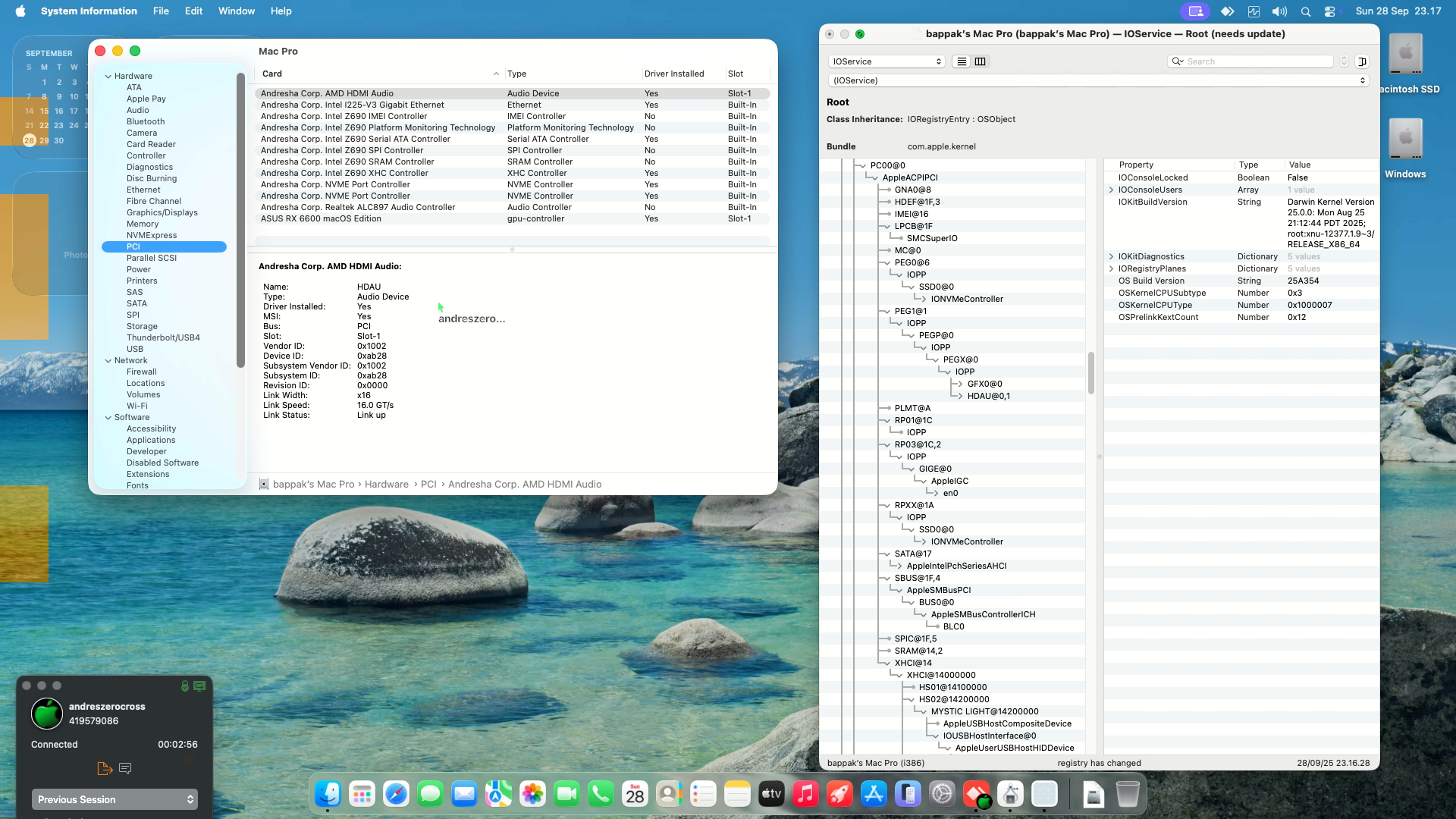Image resolution: width=1456 pixels, height=819 pixels.
Task: Click the IORegistryExplorer tree scrollbar
Action: point(1091,373)
